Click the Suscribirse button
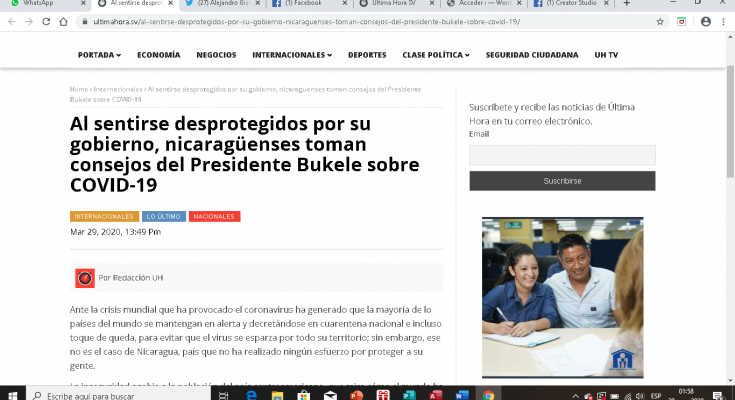 pyautogui.click(x=562, y=181)
